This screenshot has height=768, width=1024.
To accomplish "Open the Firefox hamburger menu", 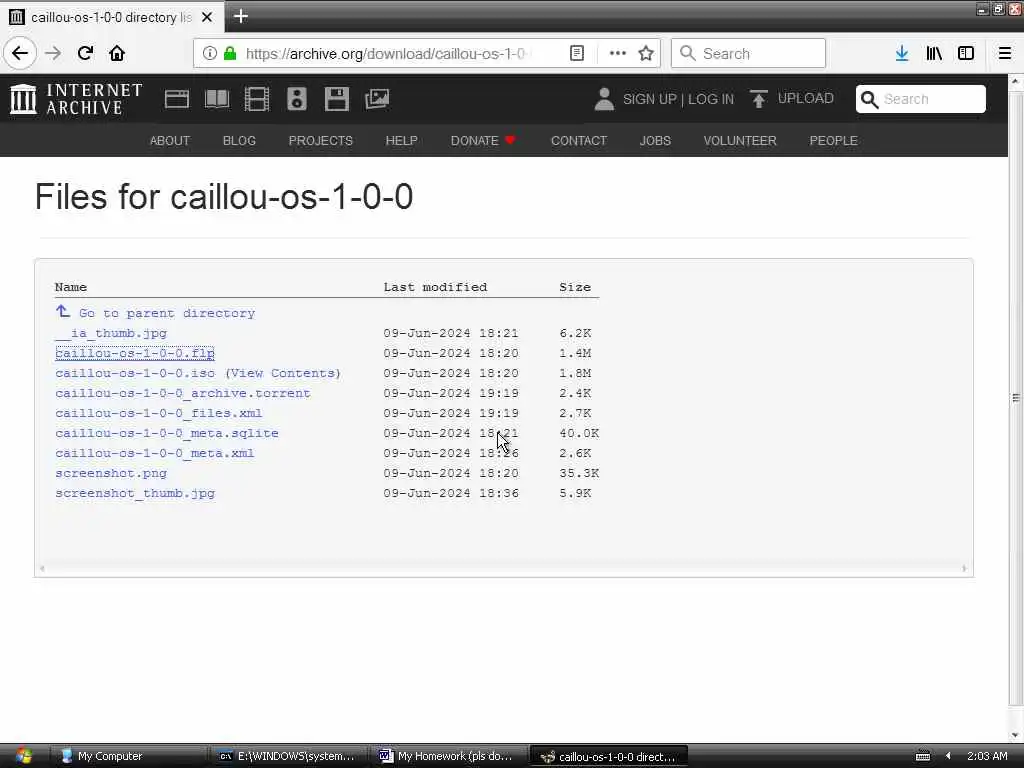I will click(x=1005, y=53).
